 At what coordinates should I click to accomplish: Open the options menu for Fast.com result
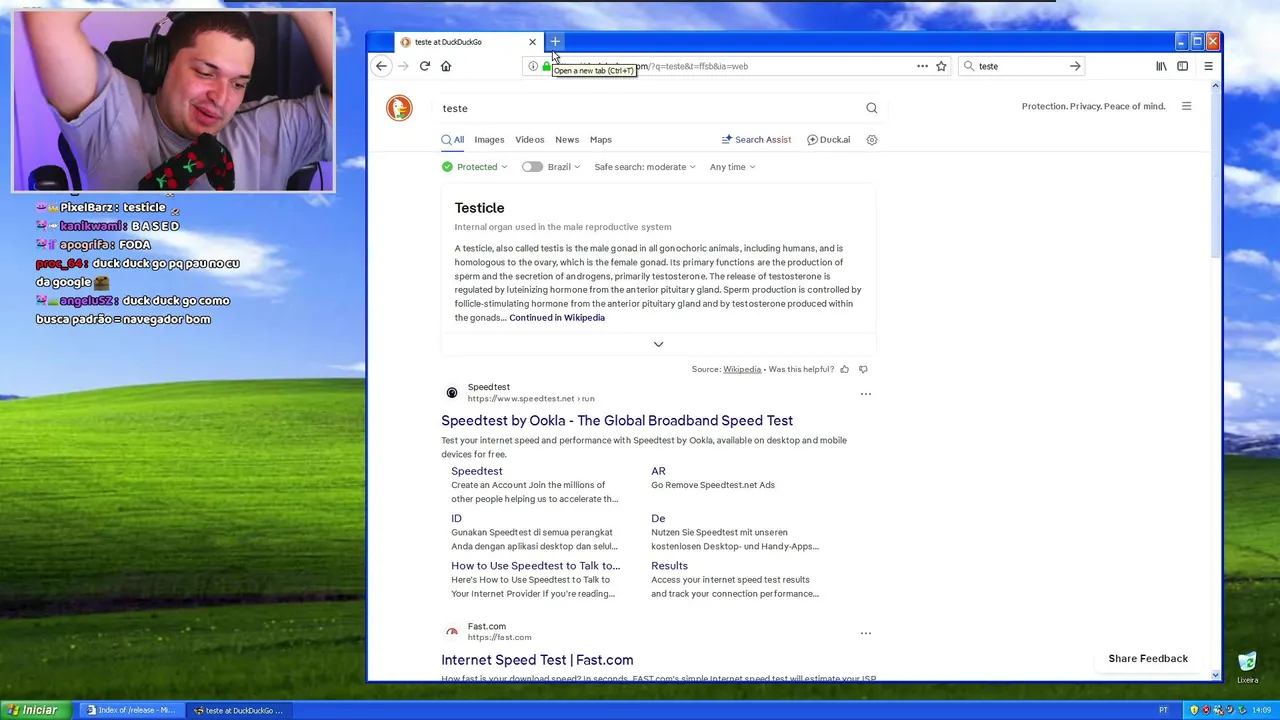(x=866, y=633)
